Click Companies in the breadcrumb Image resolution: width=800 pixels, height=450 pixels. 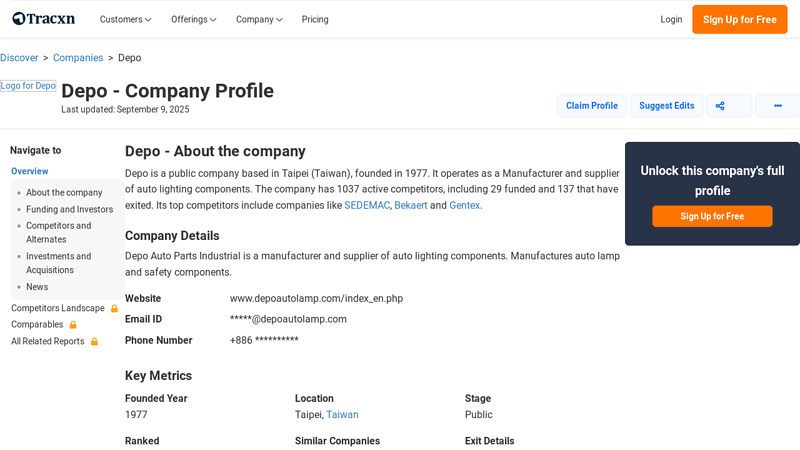point(78,58)
